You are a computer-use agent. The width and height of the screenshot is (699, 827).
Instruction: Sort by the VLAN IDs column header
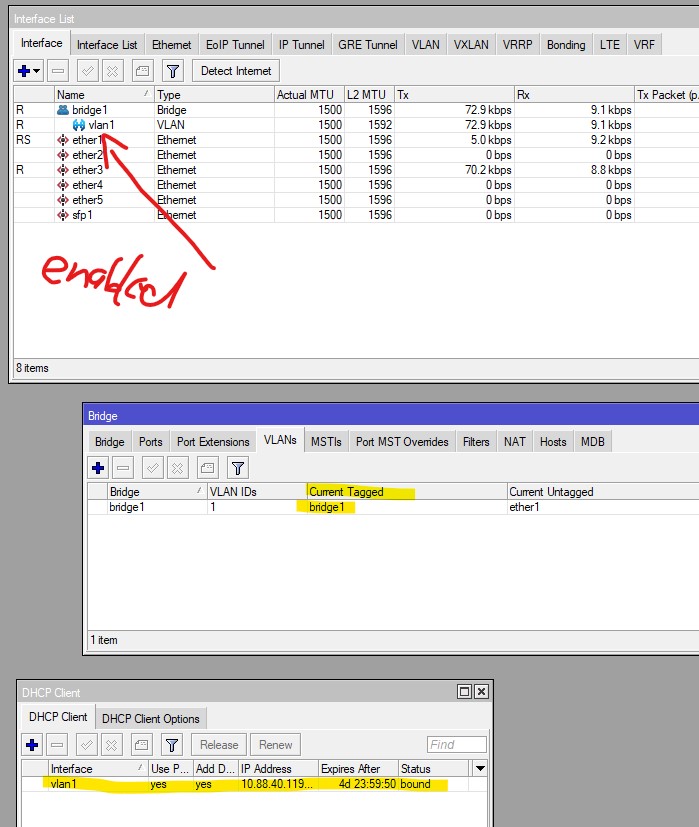257,492
